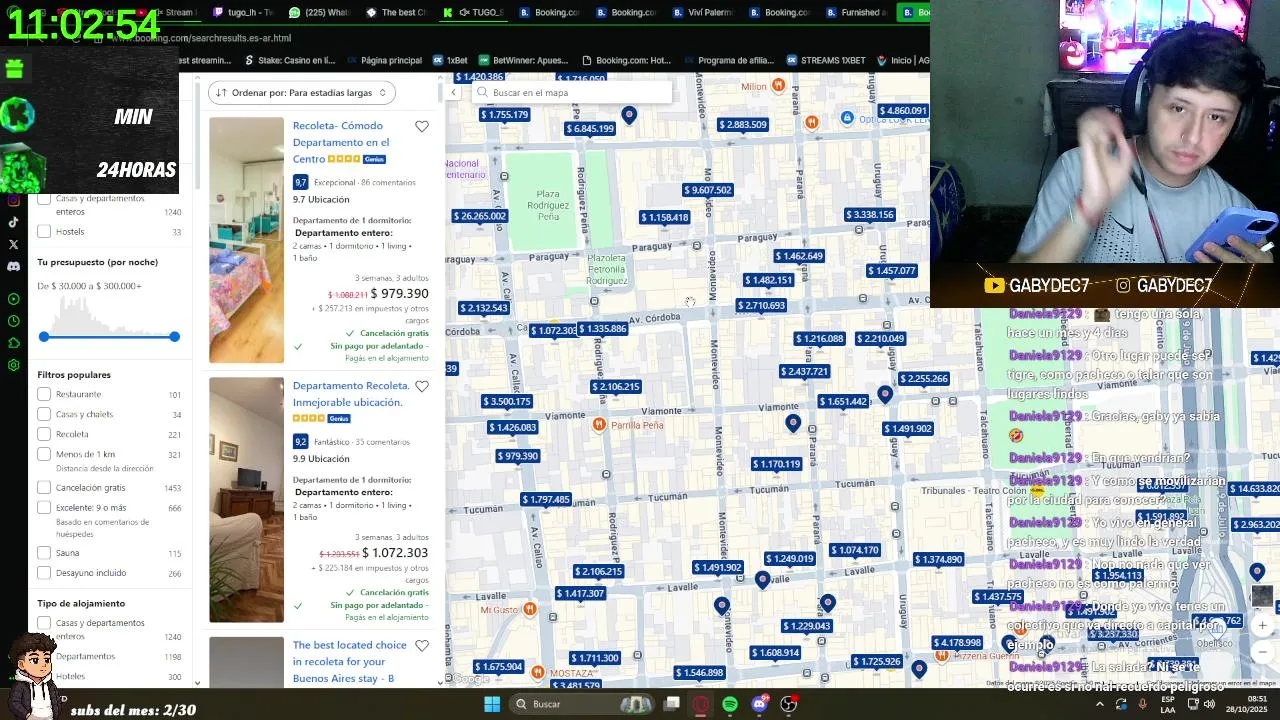Open the STREAMS 1XBET bookmark
This screenshot has height=720, width=1280.
[826, 60]
